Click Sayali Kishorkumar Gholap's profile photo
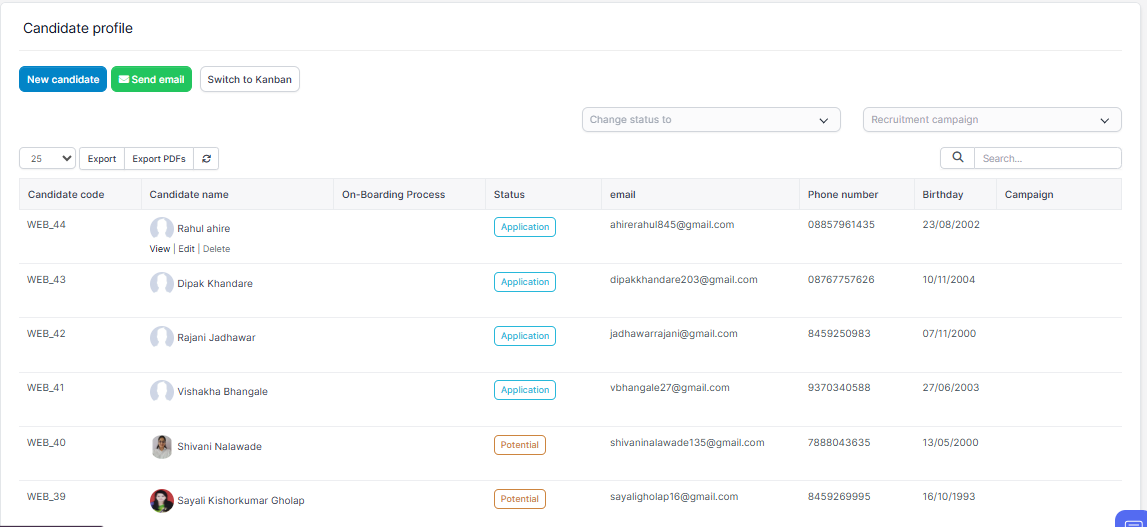Viewport: 1147px width, 527px height. coord(162,500)
